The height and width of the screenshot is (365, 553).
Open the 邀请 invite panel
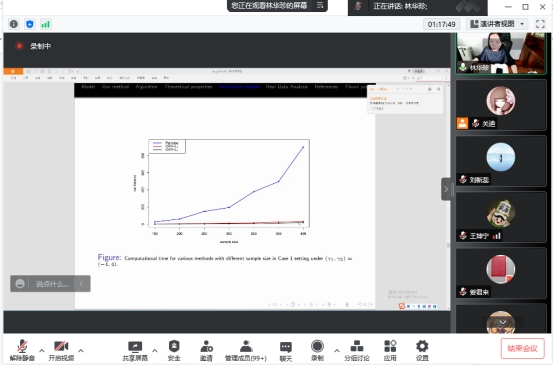point(206,350)
